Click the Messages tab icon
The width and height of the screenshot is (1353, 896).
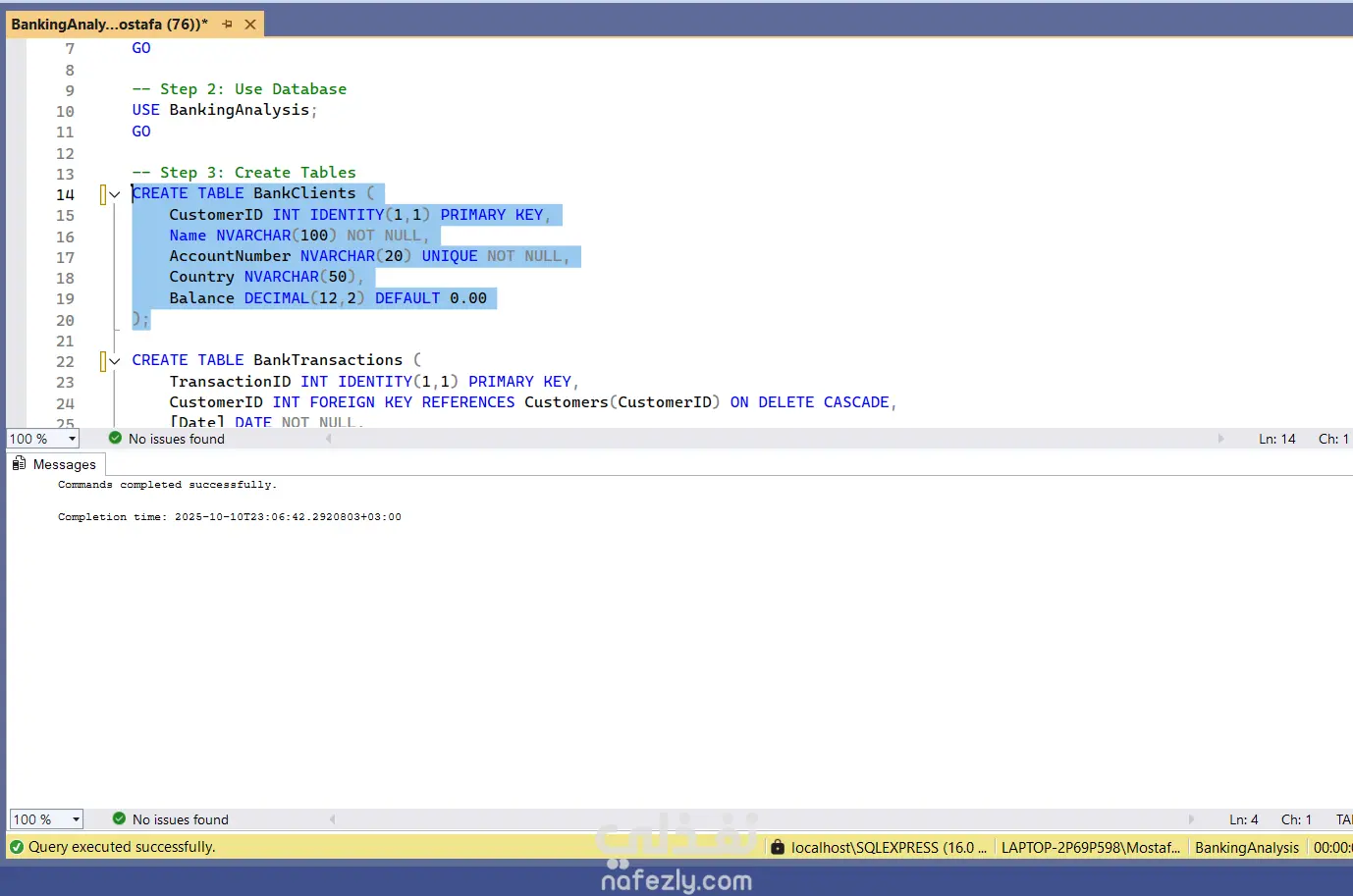pyautogui.click(x=19, y=464)
